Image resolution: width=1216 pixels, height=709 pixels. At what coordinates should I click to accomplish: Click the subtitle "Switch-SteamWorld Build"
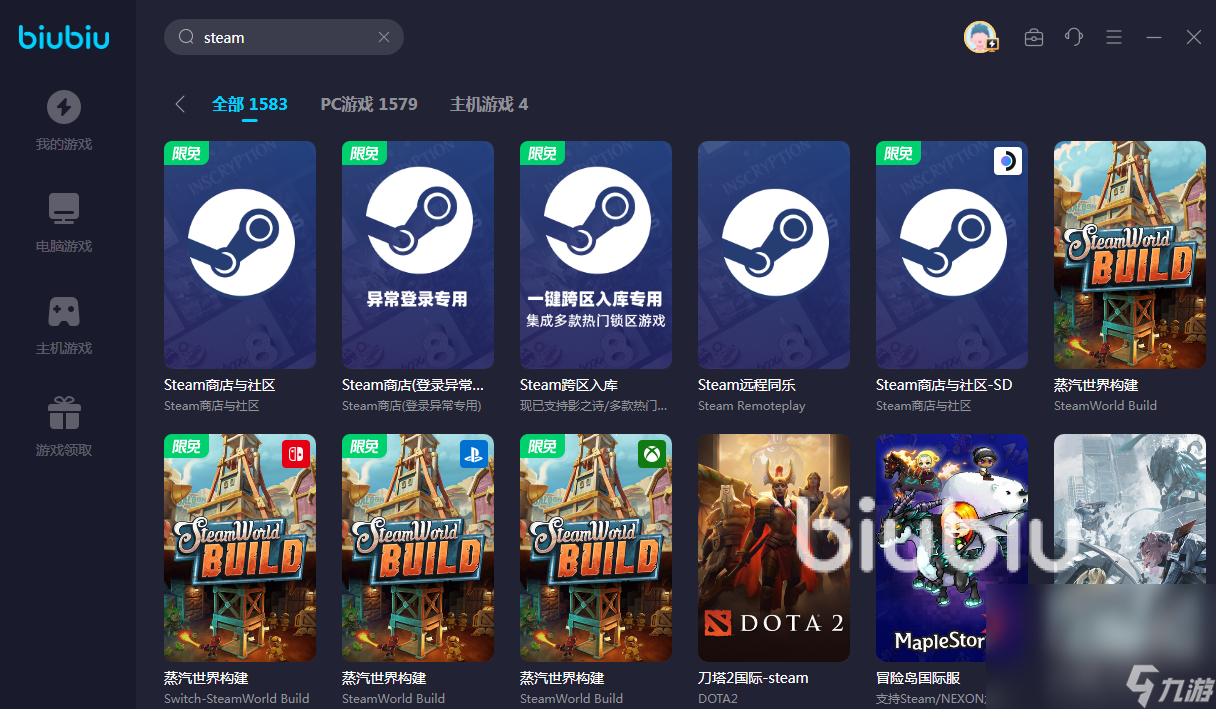coord(237,699)
